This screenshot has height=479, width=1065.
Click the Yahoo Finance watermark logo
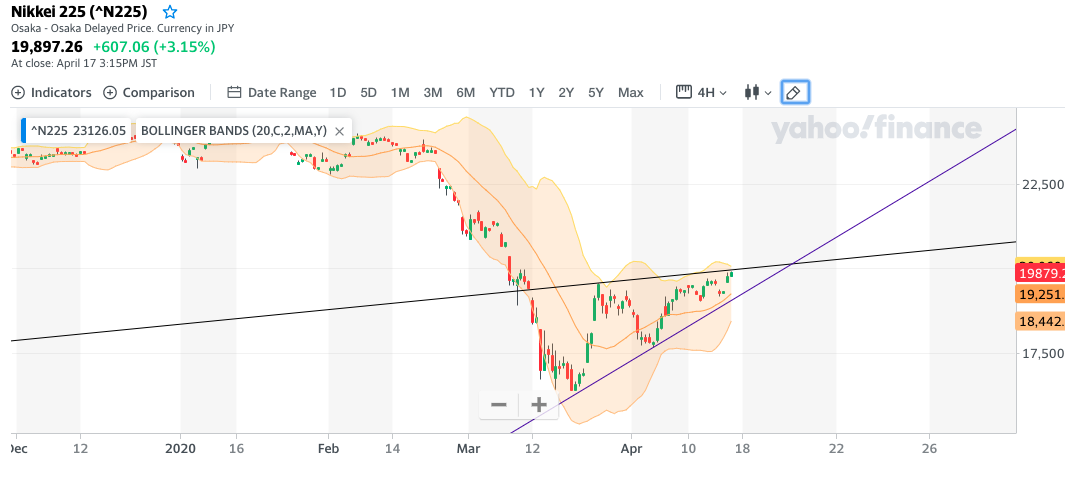point(876,129)
